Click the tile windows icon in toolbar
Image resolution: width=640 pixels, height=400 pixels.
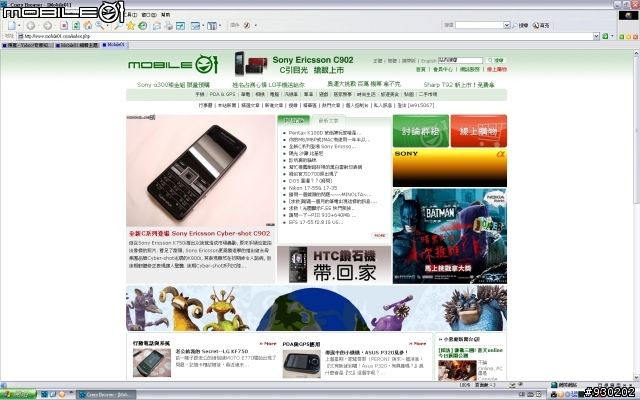211,26
